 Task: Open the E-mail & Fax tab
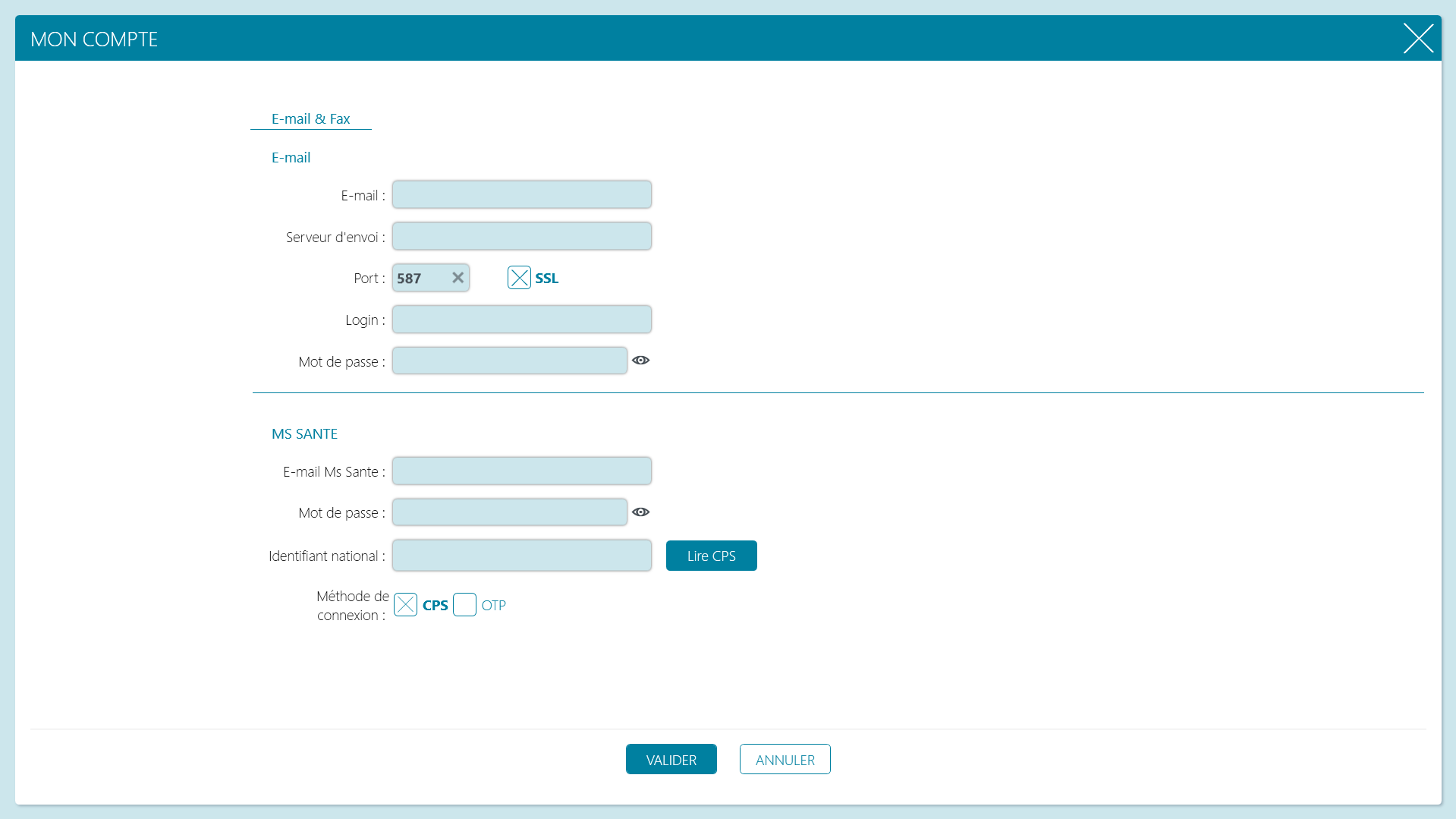311,119
